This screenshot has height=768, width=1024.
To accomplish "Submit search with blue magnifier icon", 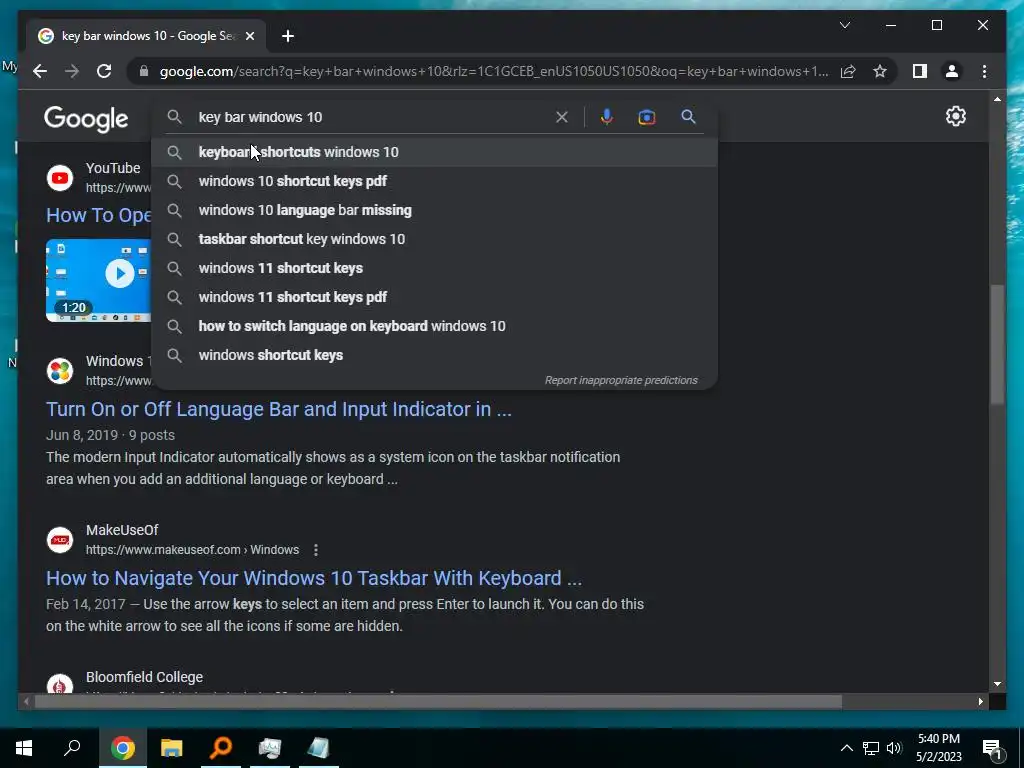I will tap(688, 117).
